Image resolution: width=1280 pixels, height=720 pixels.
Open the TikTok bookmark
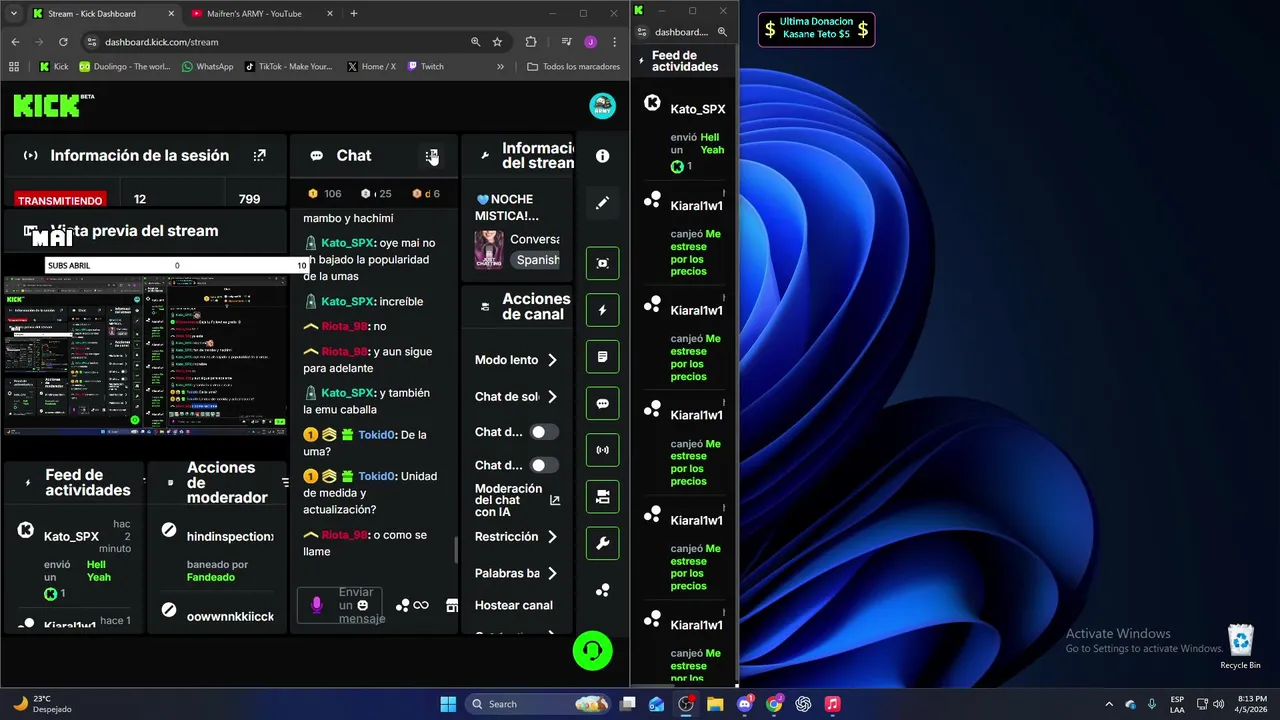288,67
